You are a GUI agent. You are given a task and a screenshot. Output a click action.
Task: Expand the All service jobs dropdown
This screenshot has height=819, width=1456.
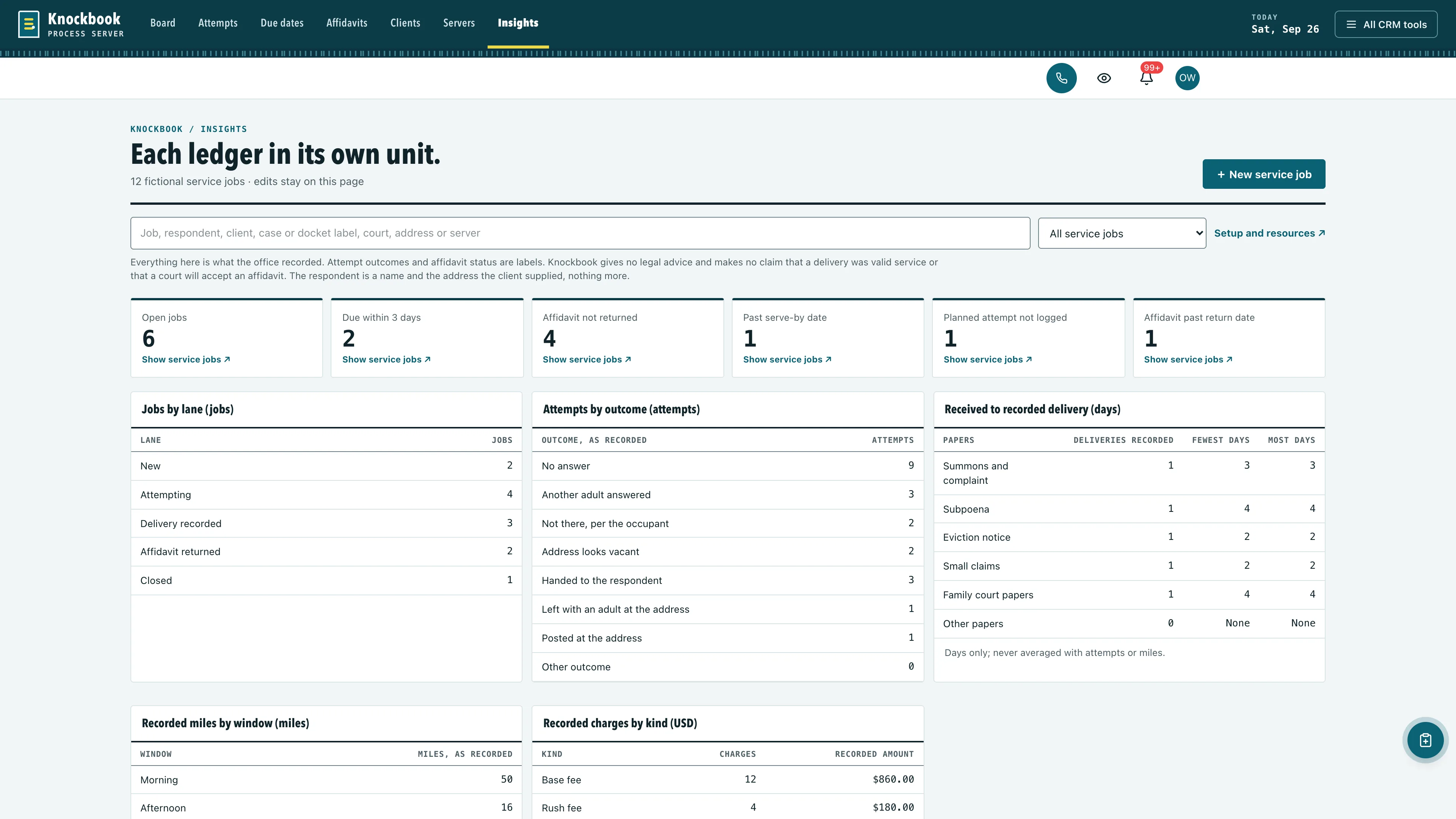pyautogui.click(x=1122, y=234)
